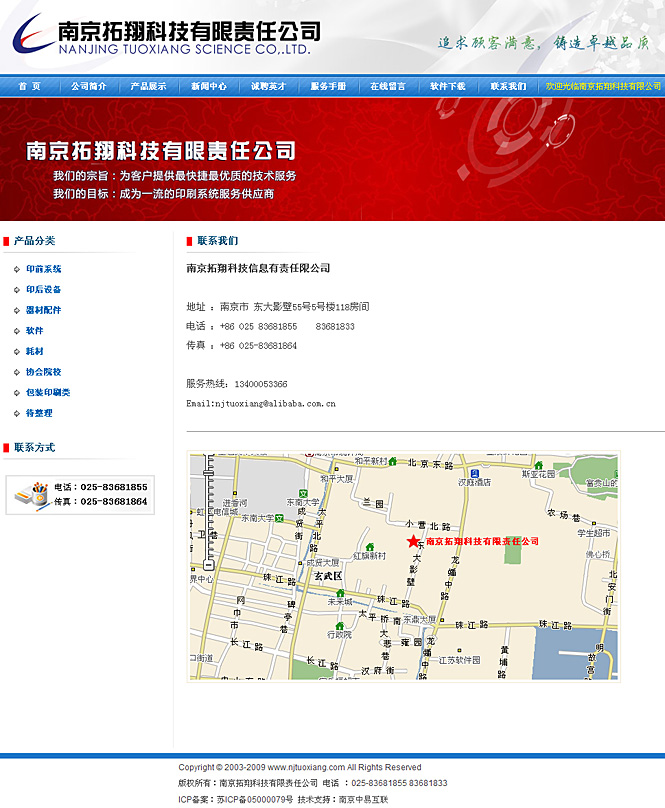Open 器材配件 product category
The height and width of the screenshot is (808, 665).
tap(44, 310)
